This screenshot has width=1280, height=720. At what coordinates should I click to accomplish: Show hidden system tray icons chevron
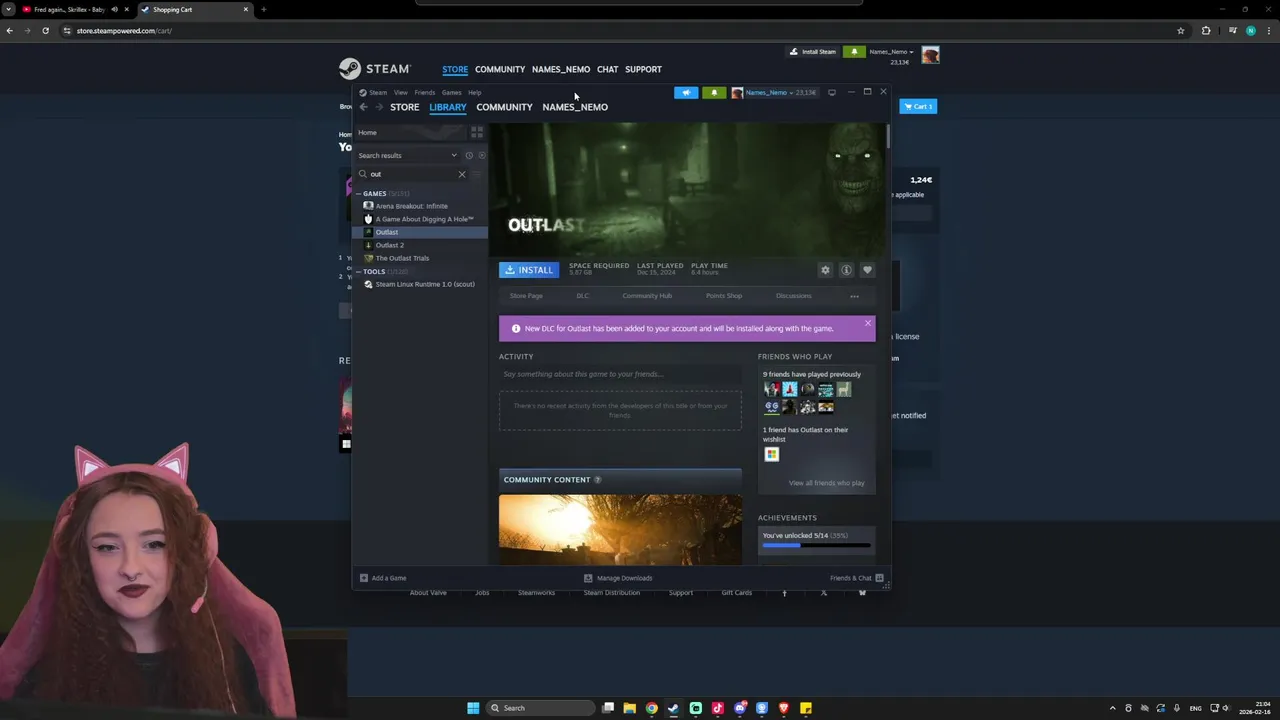click(1112, 708)
